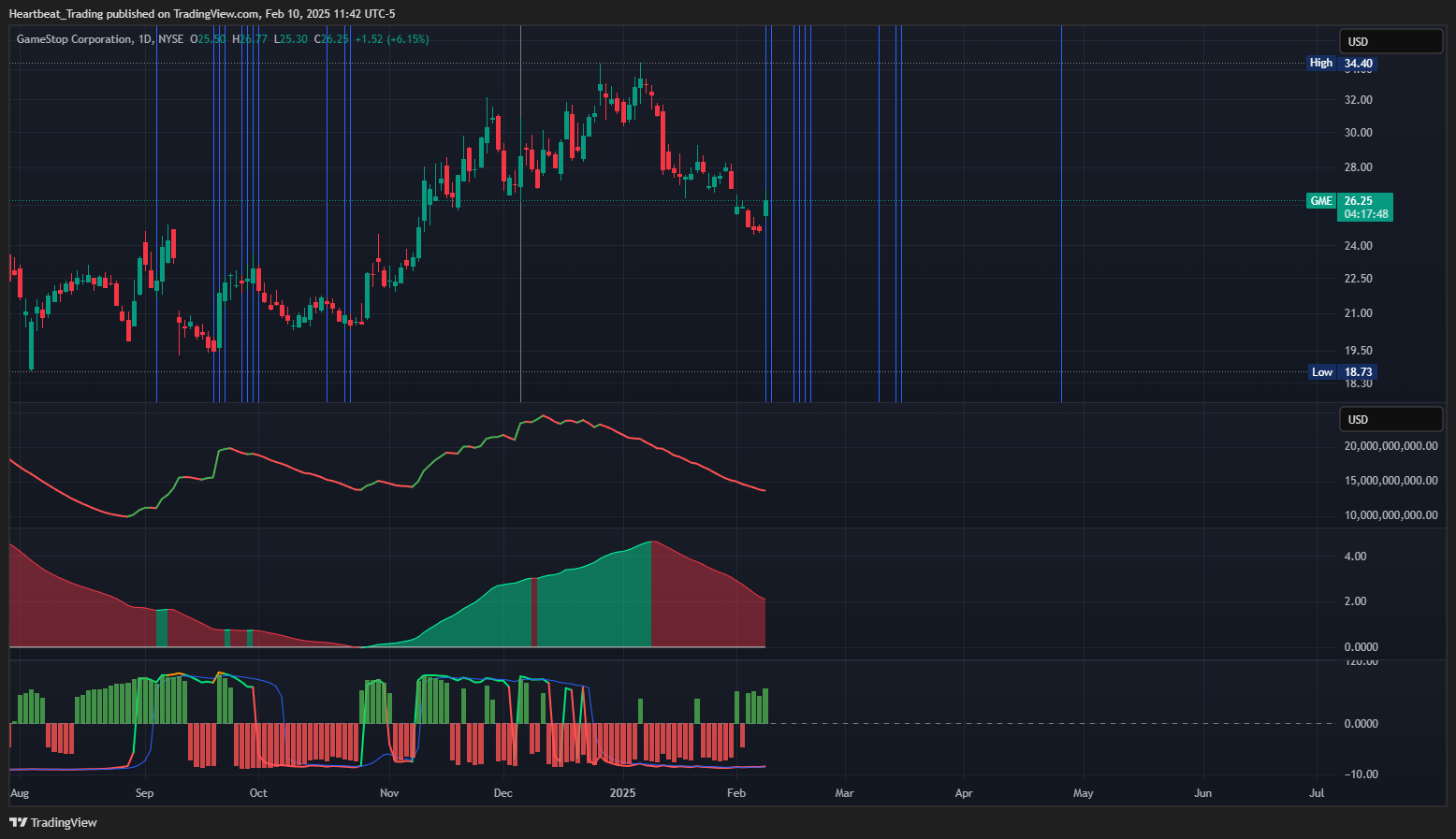The height and width of the screenshot is (839, 1456).
Task: Click the 04:17:48 bar countdown timer
Action: pos(1366,214)
